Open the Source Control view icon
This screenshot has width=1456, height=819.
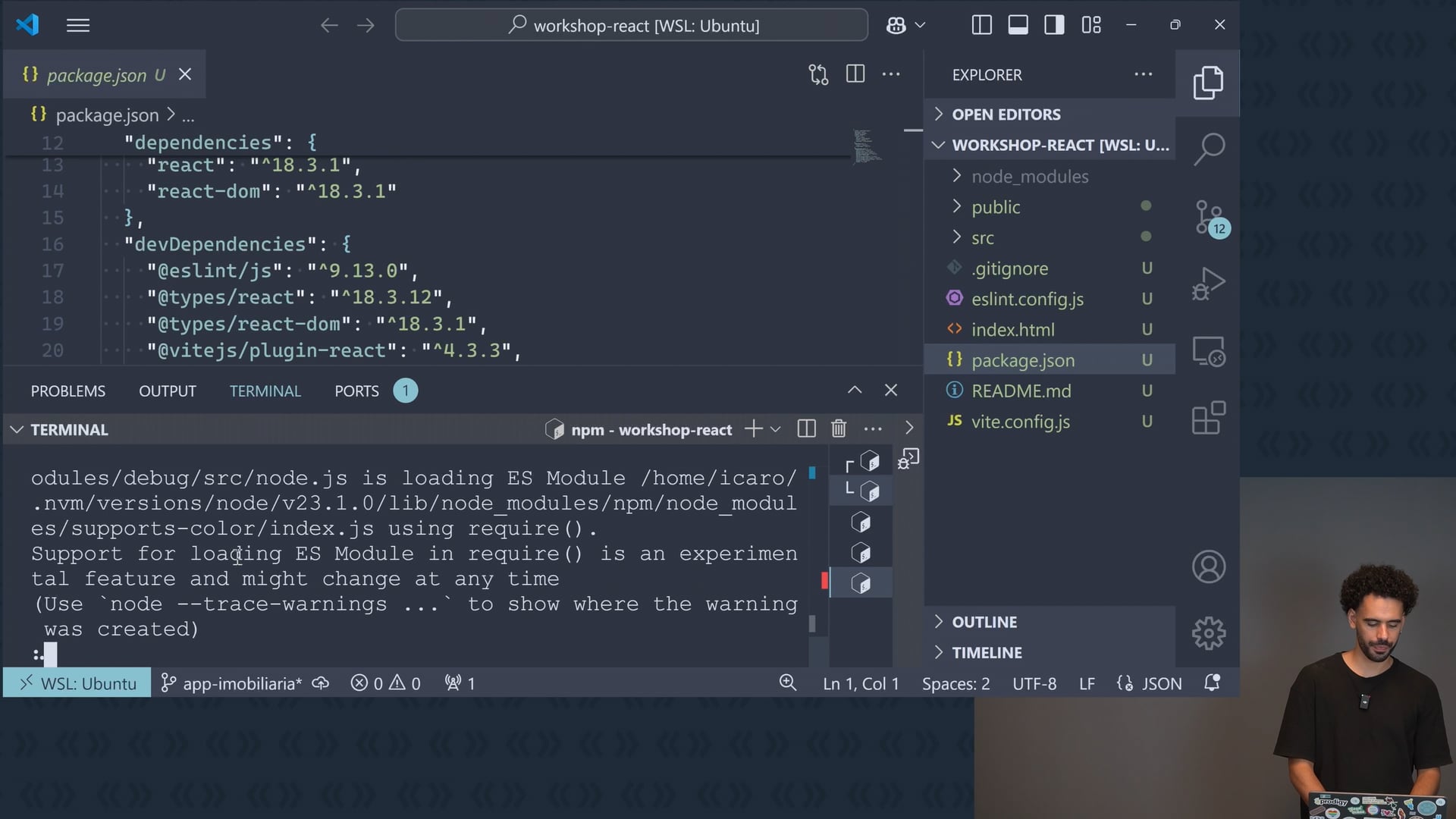coord(1208,217)
